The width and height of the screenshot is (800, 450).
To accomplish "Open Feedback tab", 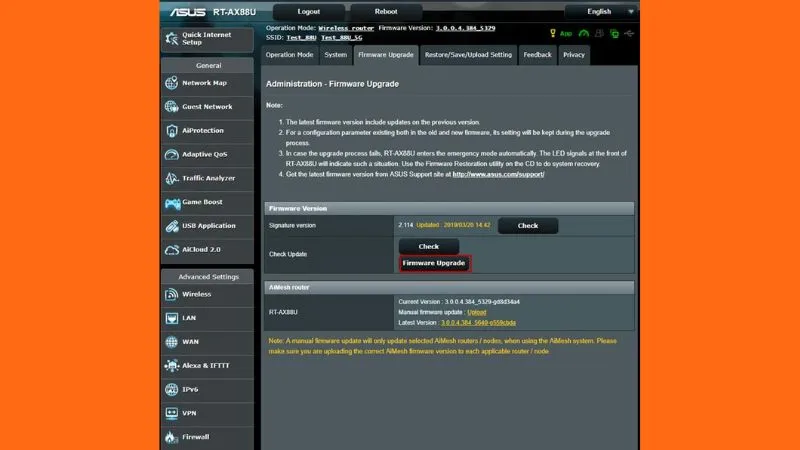I will click(x=537, y=55).
